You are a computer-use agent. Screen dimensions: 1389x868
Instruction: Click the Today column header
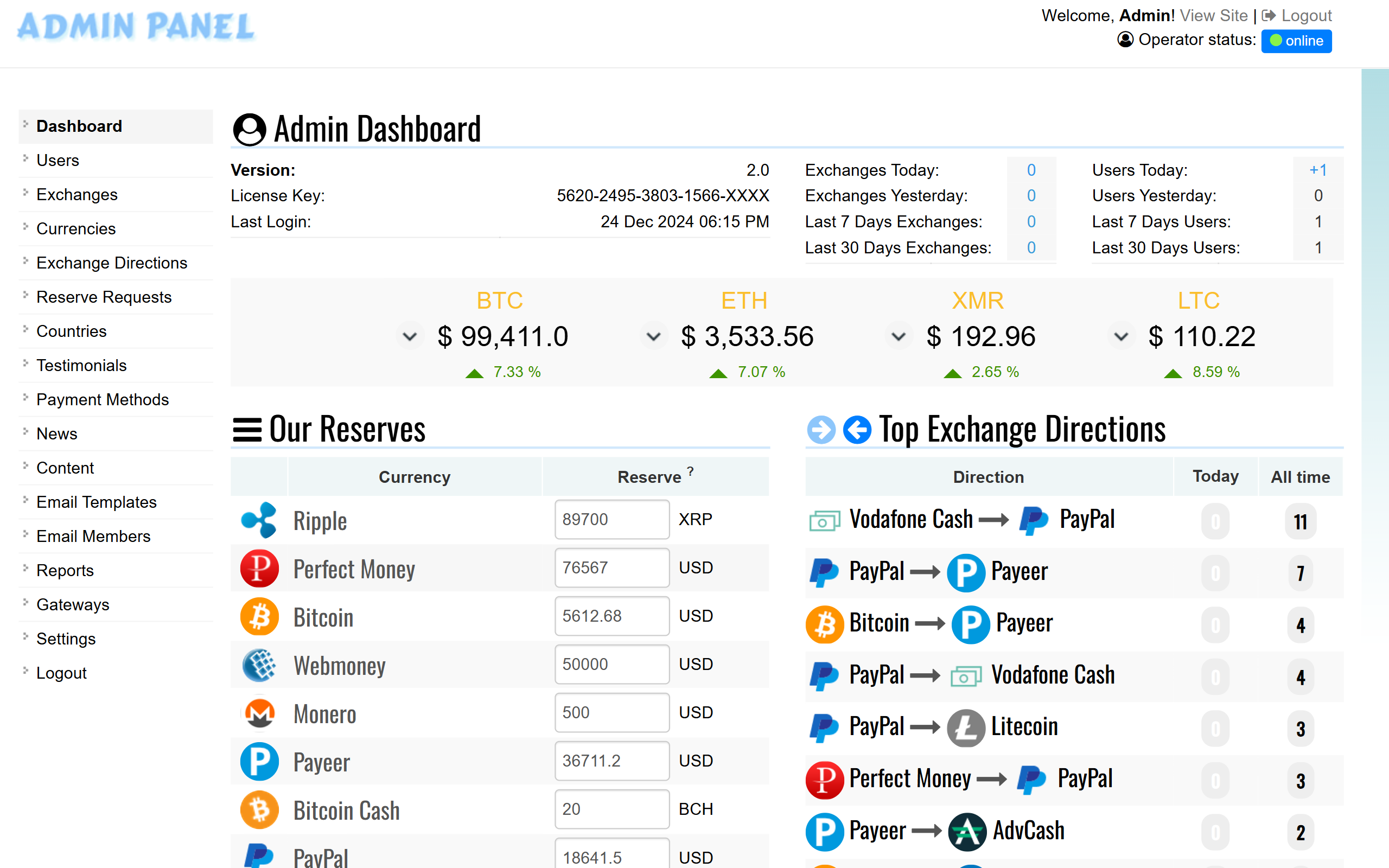click(1215, 476)
